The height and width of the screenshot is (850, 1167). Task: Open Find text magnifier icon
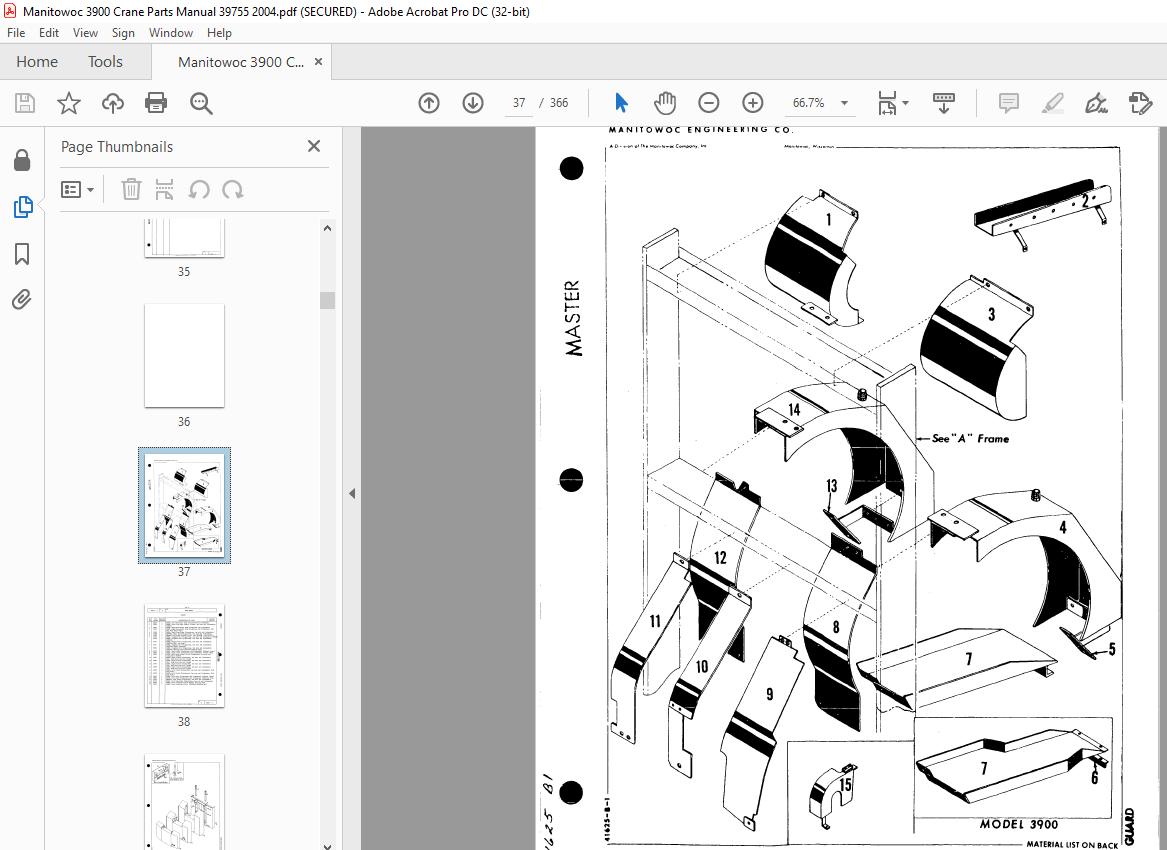point(201,103)
